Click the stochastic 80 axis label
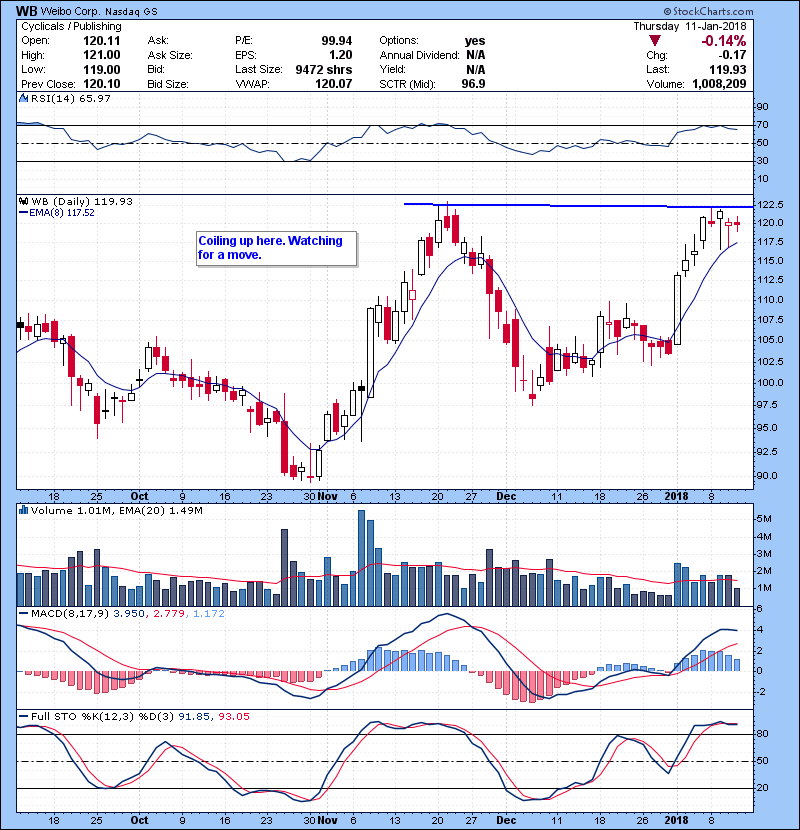 pyautogui.click(x=762, y=734)
